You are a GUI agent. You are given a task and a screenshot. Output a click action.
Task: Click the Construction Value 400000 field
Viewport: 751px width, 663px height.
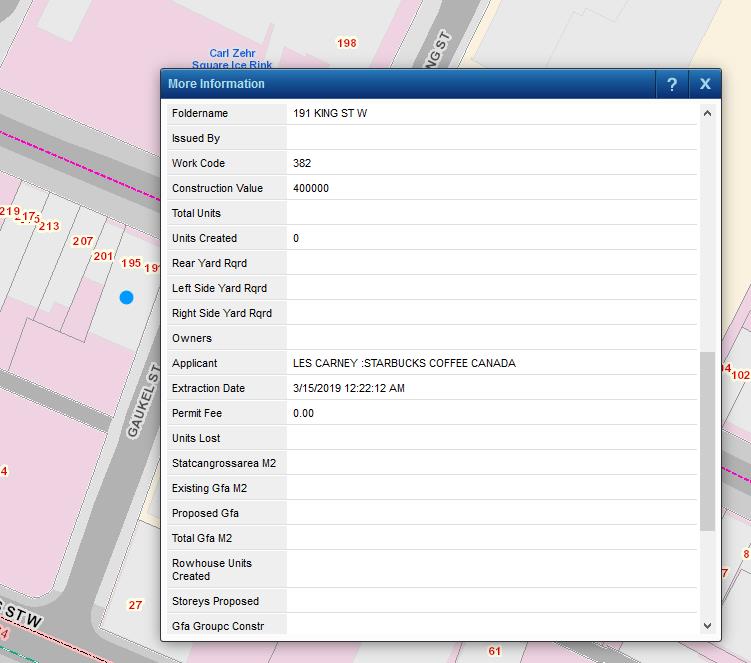coord(311,188)
